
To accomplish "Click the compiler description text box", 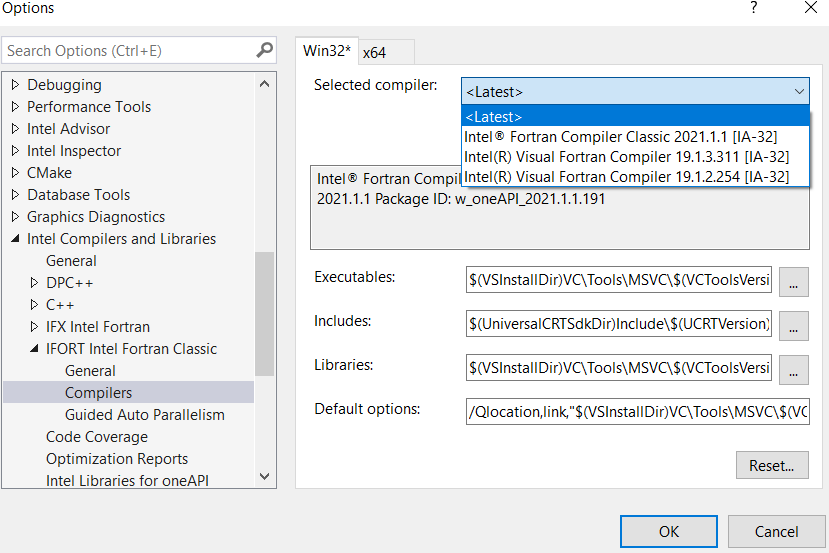I will pos(559,207).
